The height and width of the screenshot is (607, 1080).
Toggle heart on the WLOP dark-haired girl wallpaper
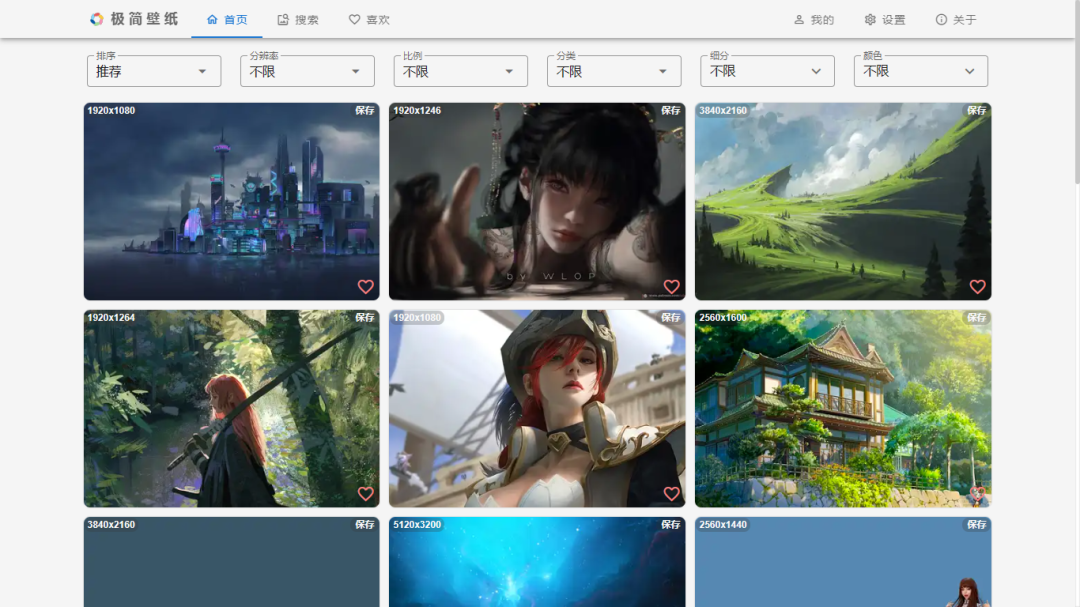pos(672,287)
